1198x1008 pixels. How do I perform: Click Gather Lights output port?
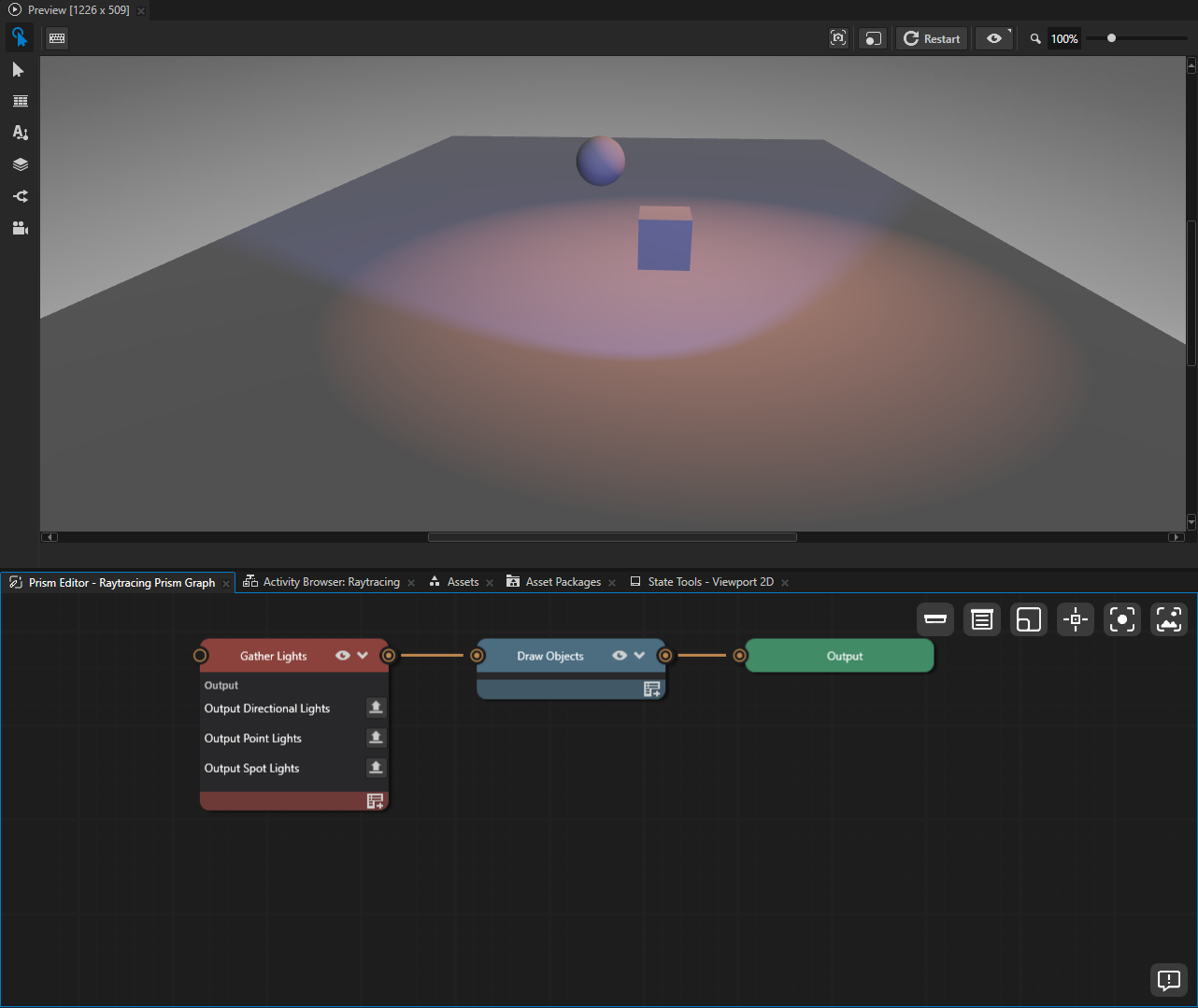point(389,656)
